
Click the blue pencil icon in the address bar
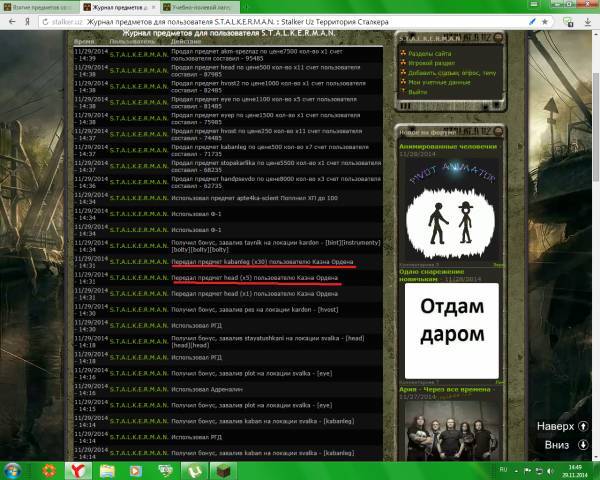click(x=532, y=22)
